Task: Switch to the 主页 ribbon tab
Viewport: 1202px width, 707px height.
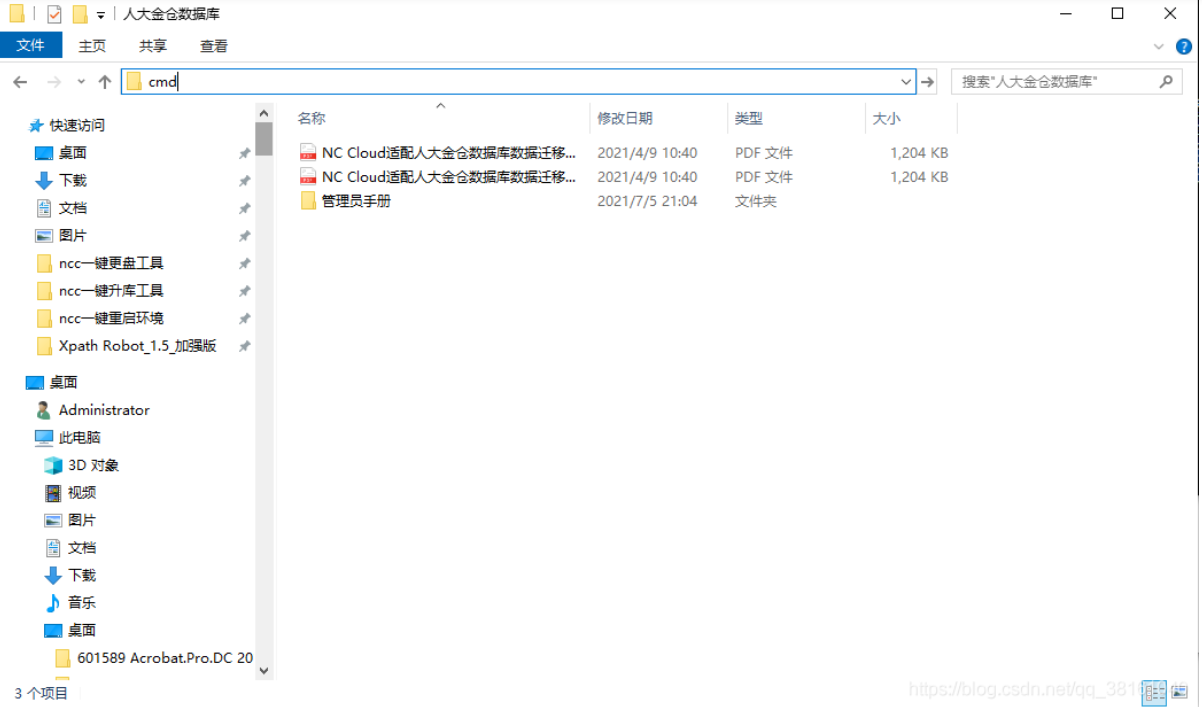Action: [x=92, y=46]
